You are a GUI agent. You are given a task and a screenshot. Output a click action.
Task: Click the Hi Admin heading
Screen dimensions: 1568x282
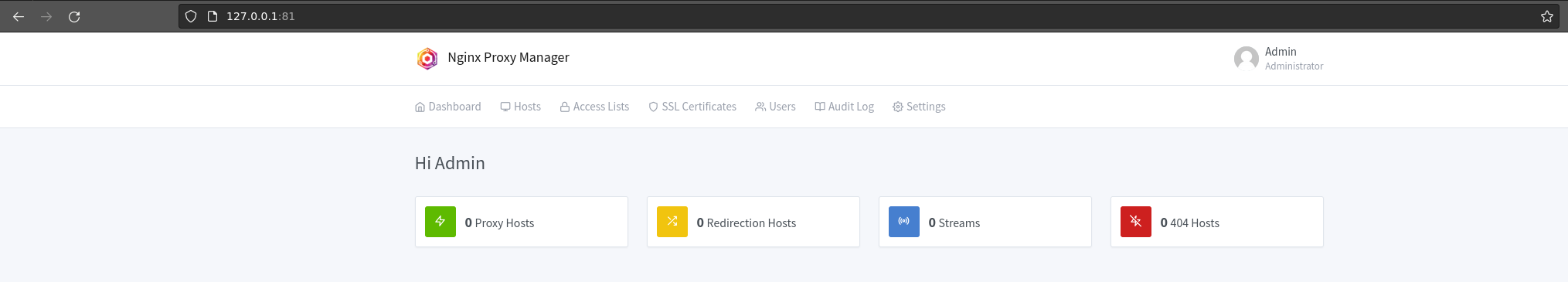coord(450,163)
